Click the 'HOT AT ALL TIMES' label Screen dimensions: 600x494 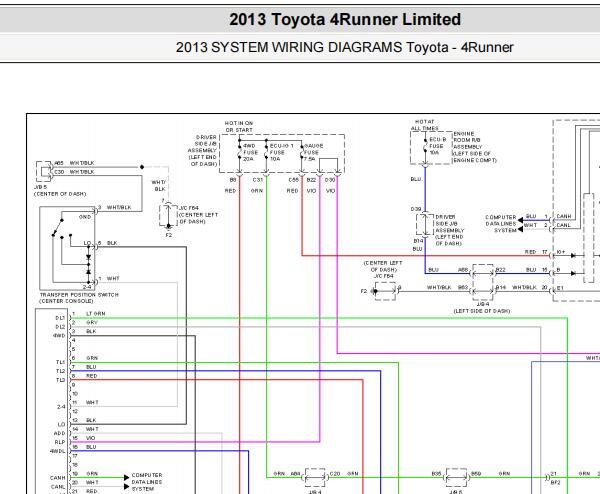(424, 125)
